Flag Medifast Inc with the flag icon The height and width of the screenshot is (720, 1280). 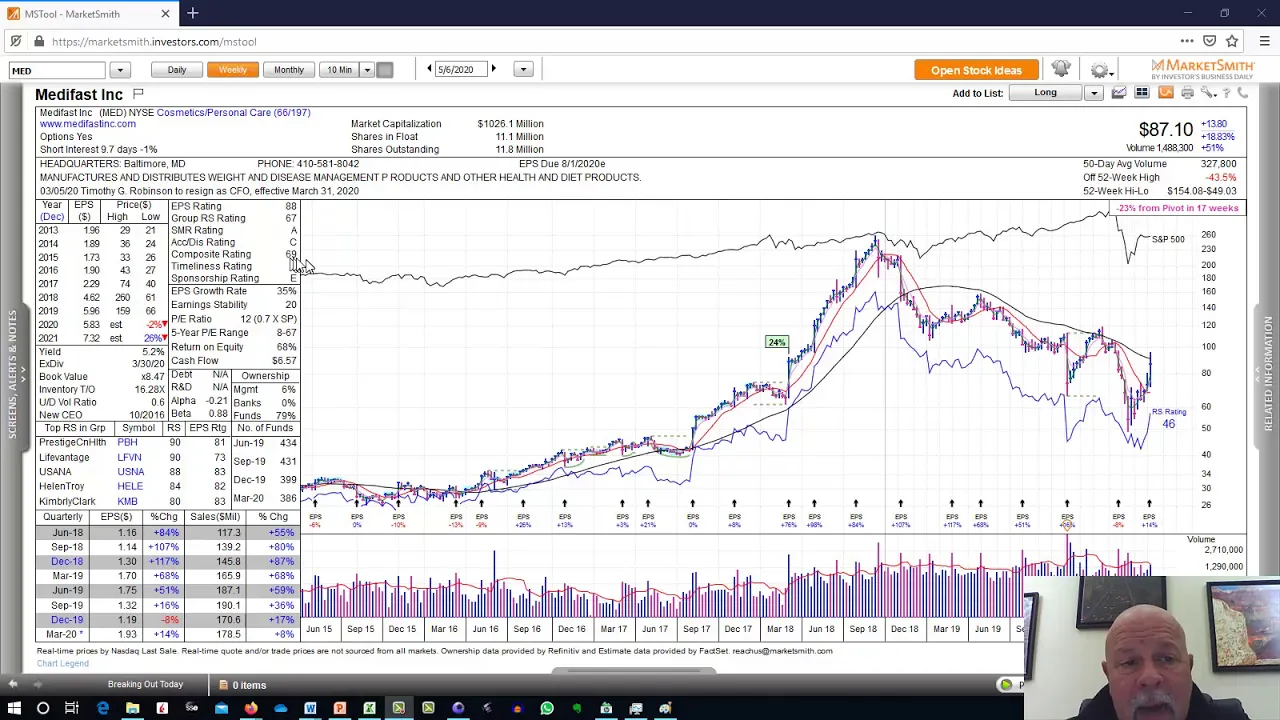pyautogui.click(x=138, y=94)
